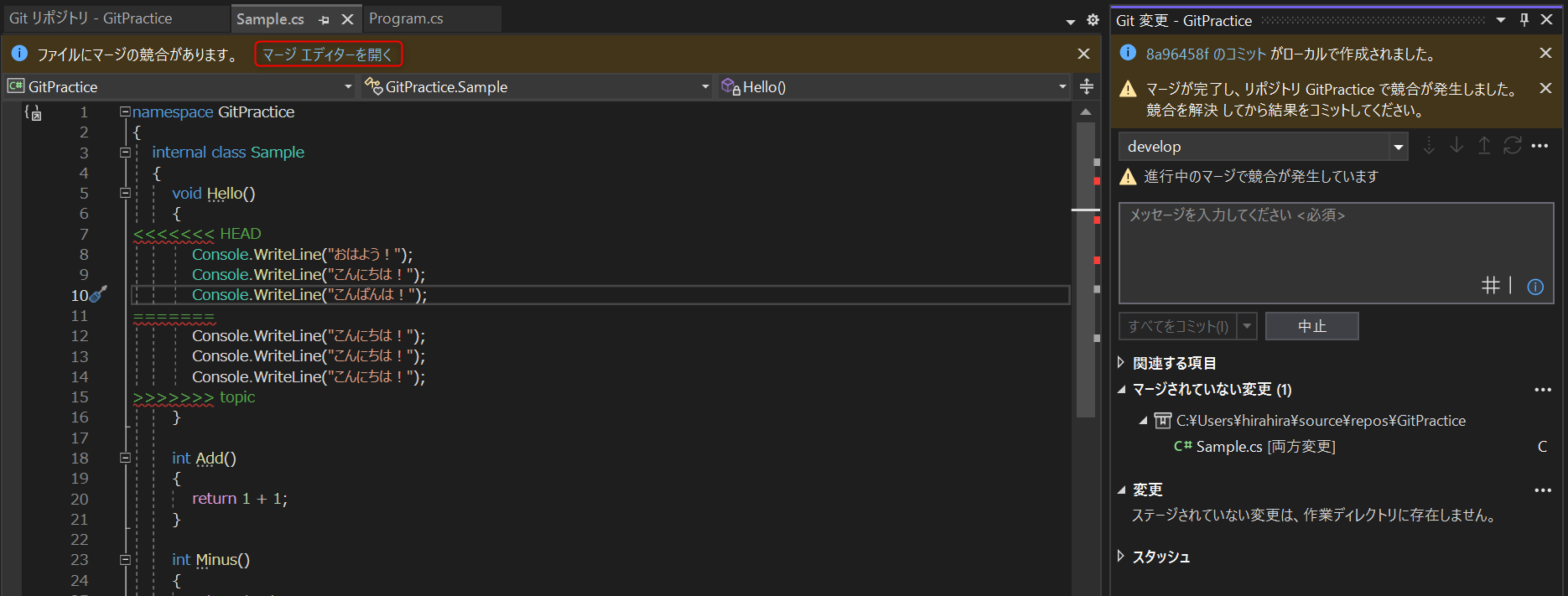1568x596 pixels.
Task: Click the 中止 button to abort merge
Action: coord(1311,326)
